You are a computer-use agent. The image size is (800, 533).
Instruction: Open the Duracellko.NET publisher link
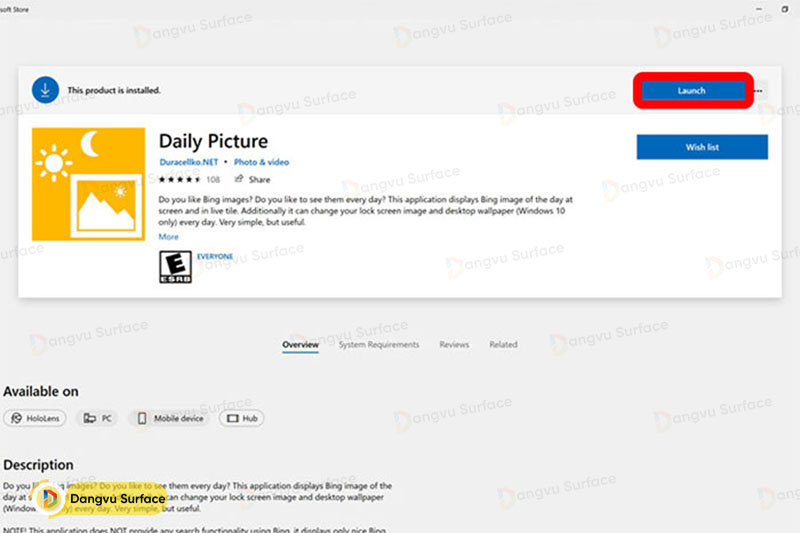pos(189,162)
